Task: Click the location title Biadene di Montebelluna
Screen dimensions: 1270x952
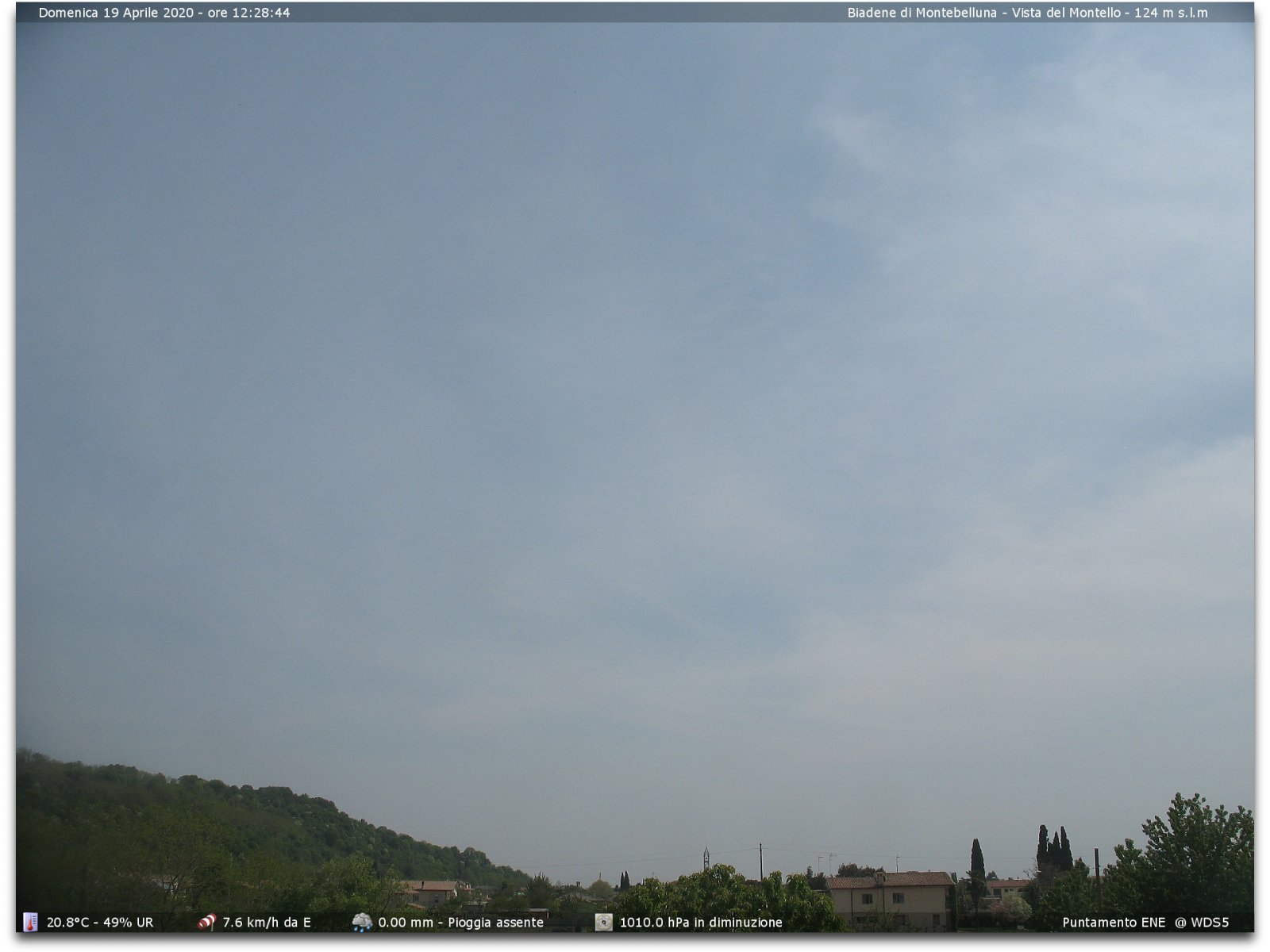Action: 922,13
